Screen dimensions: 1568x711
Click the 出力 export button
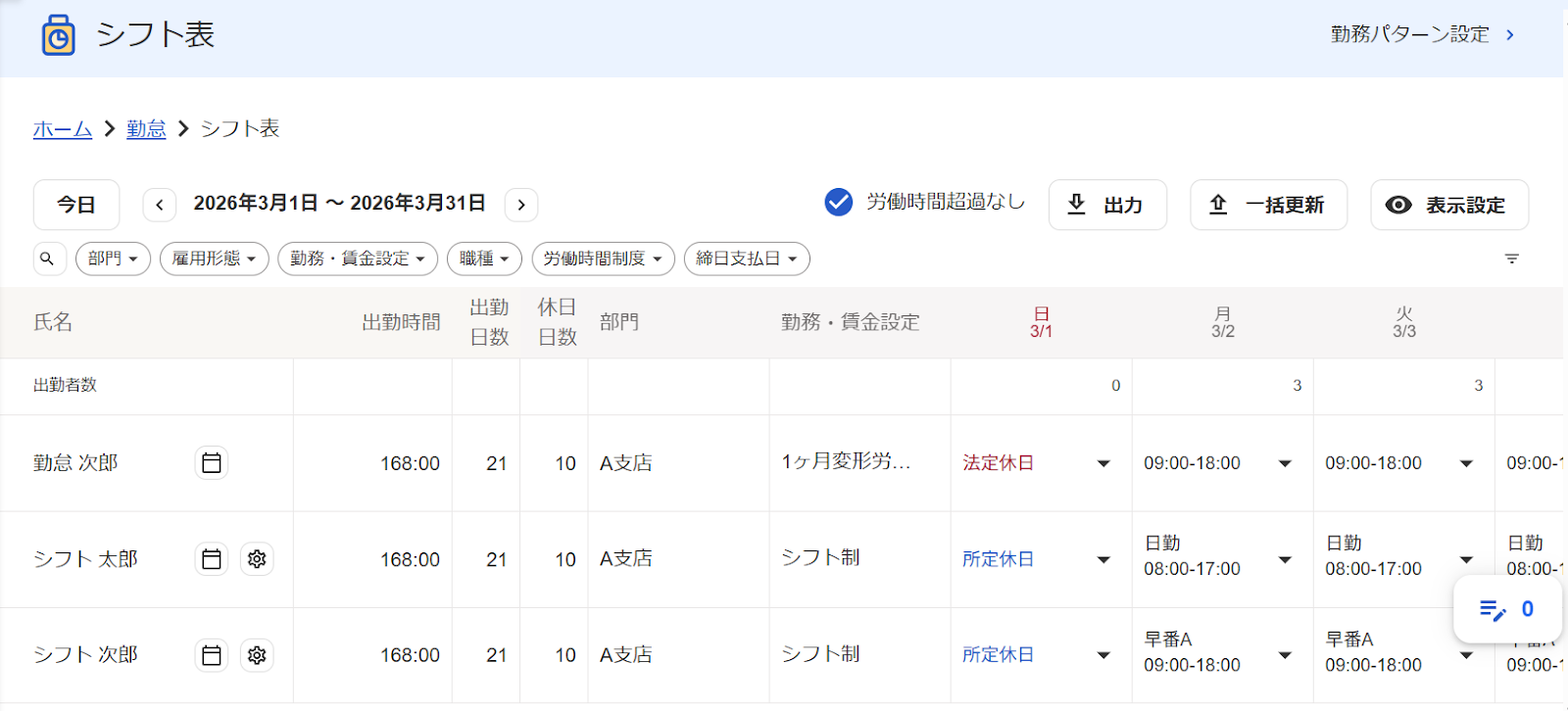1107,205
